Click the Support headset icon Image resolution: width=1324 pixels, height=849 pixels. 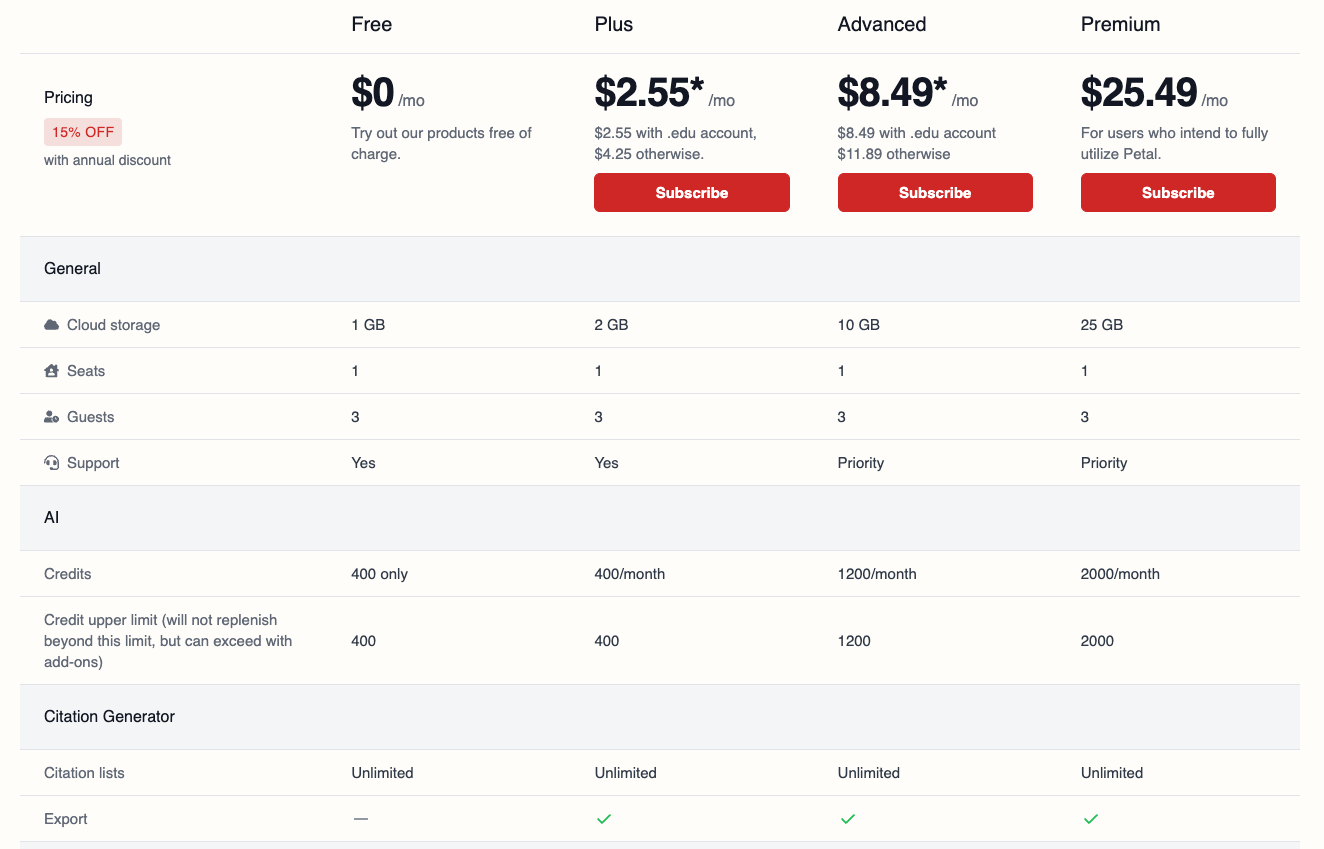(x=52, y=463)
